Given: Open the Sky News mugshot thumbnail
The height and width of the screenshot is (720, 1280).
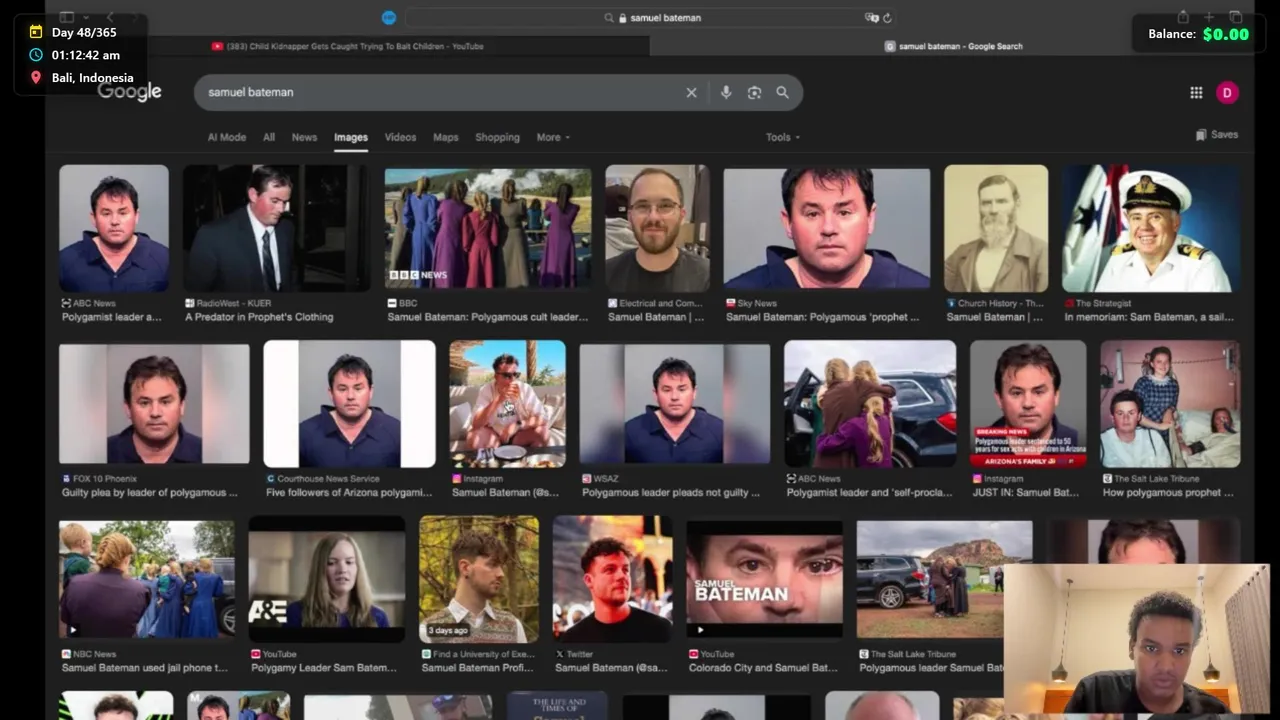Looking at the screenshot, I should pos(827,228).
